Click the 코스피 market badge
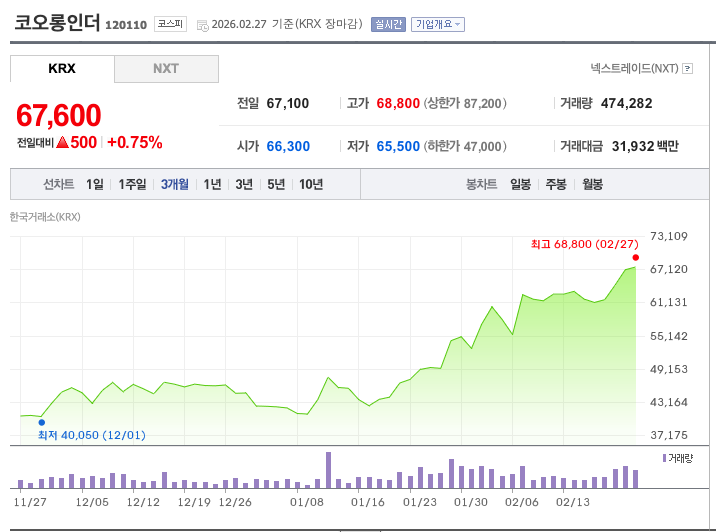Image resolution: width=716 pixels, height=532 pixels. (x=170, y=24)
